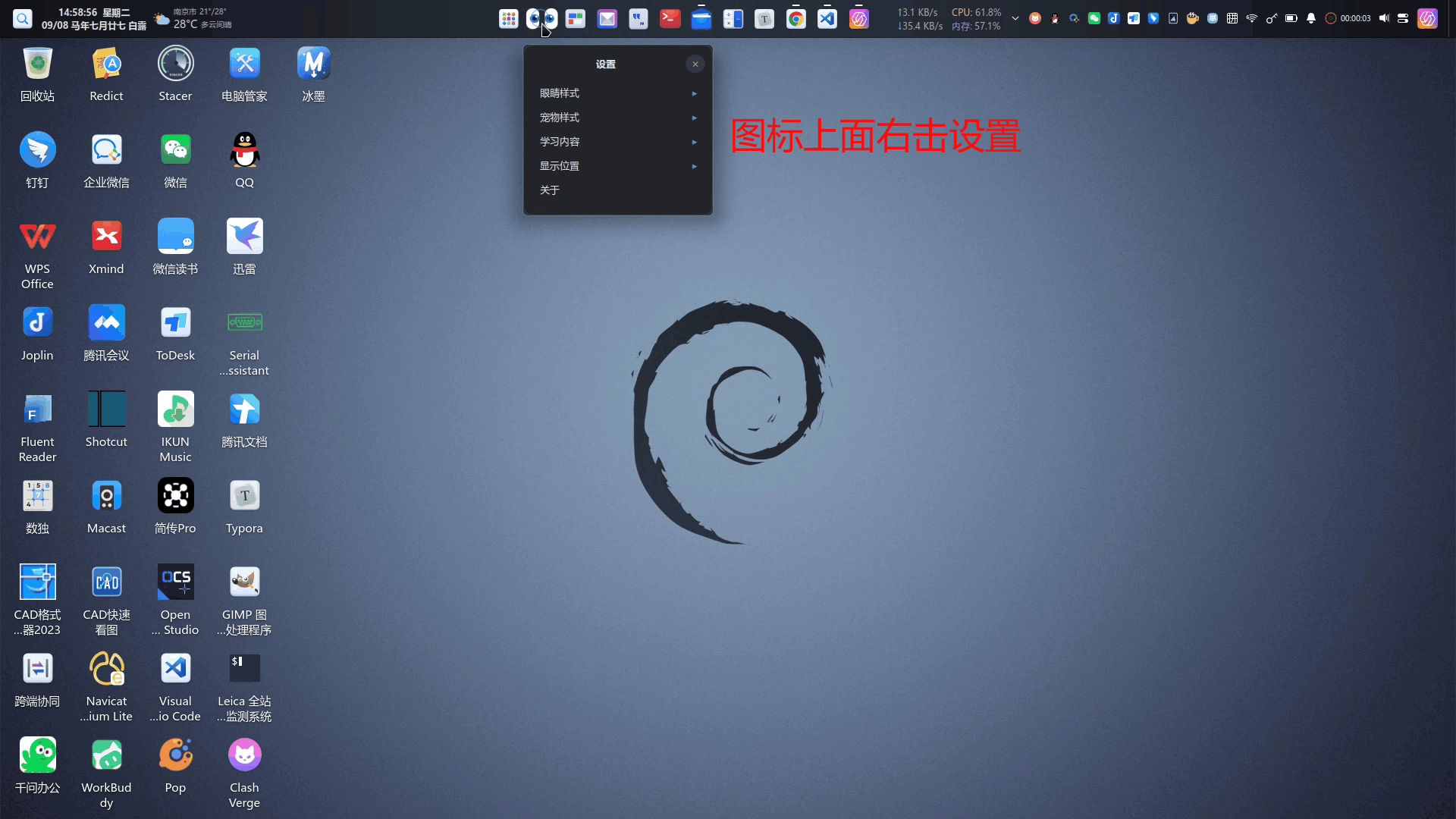The height and width of the screenshot is (819, 1456).
Task: Open the mail icon in the top panel
Action: click(x=607, y=19)
